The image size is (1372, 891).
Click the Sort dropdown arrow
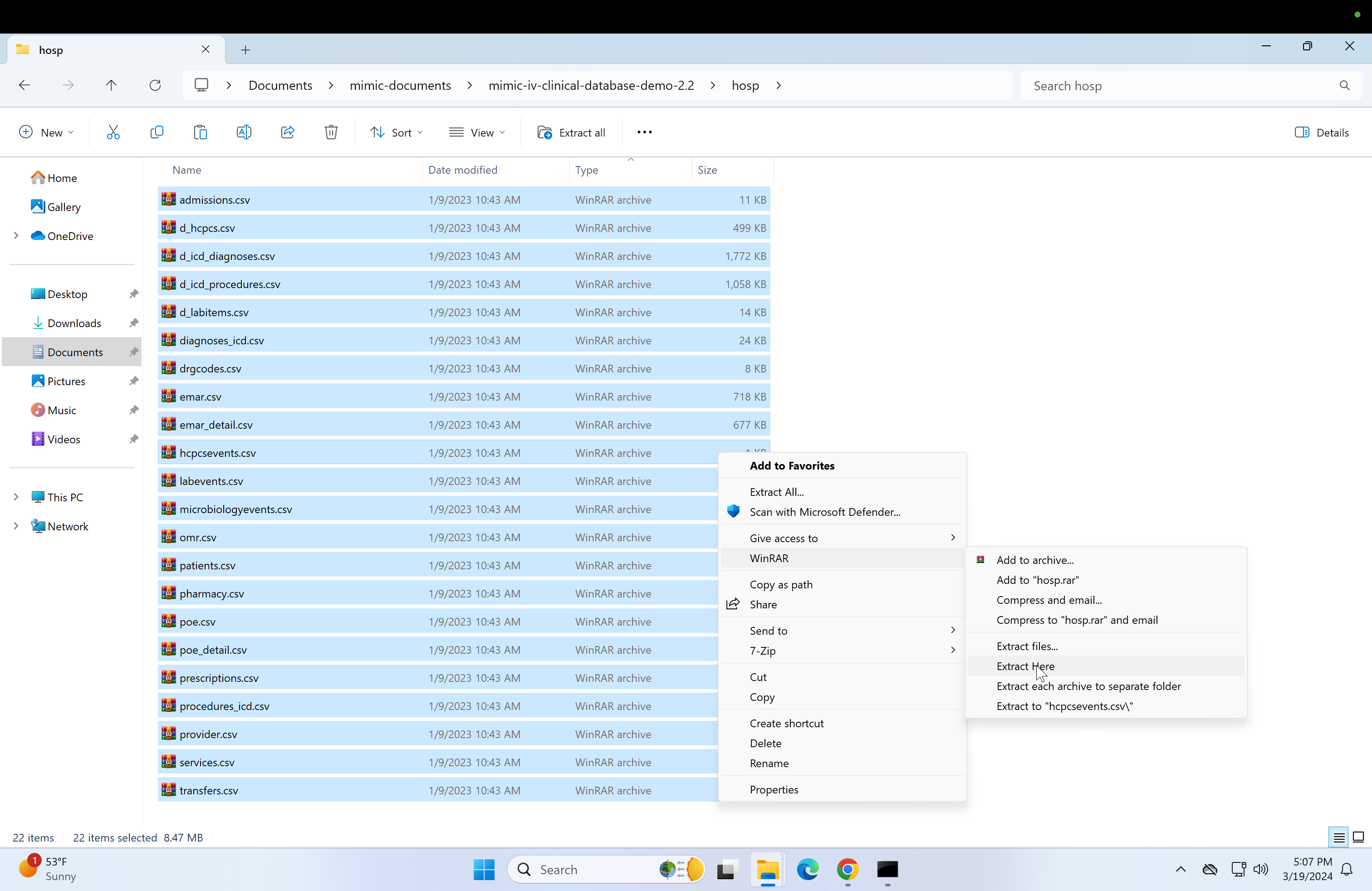coord(422,132)
